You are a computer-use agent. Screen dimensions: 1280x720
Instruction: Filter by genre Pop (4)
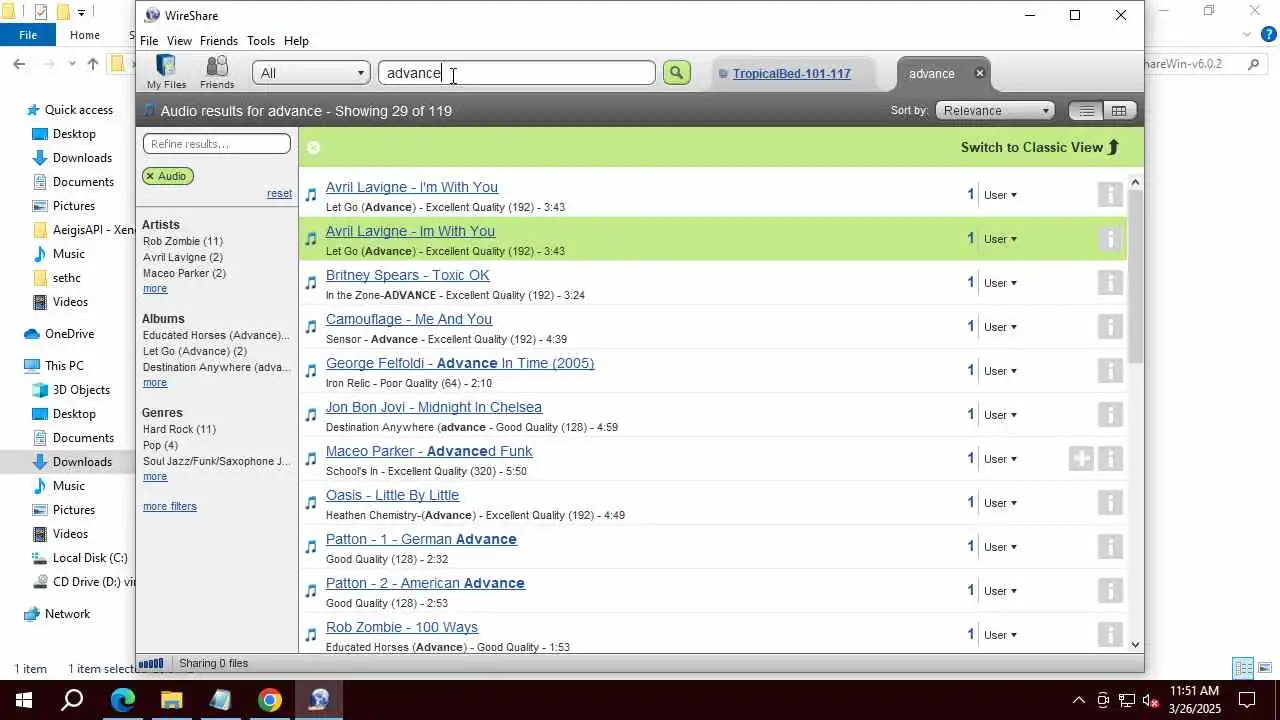tap(160, 445)
